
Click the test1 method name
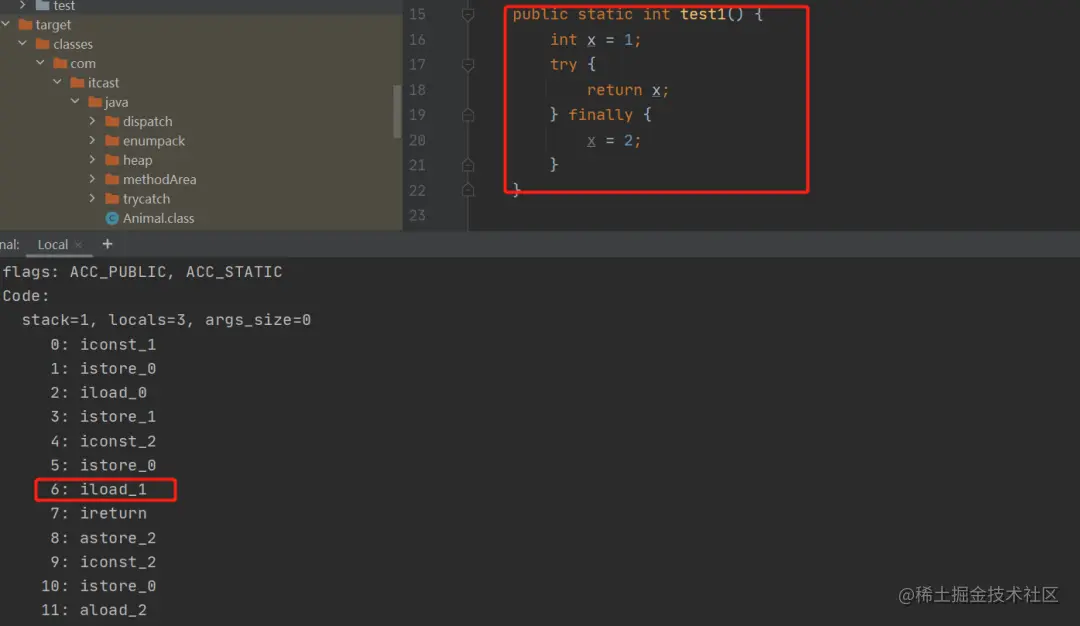(x=703, y=14)
